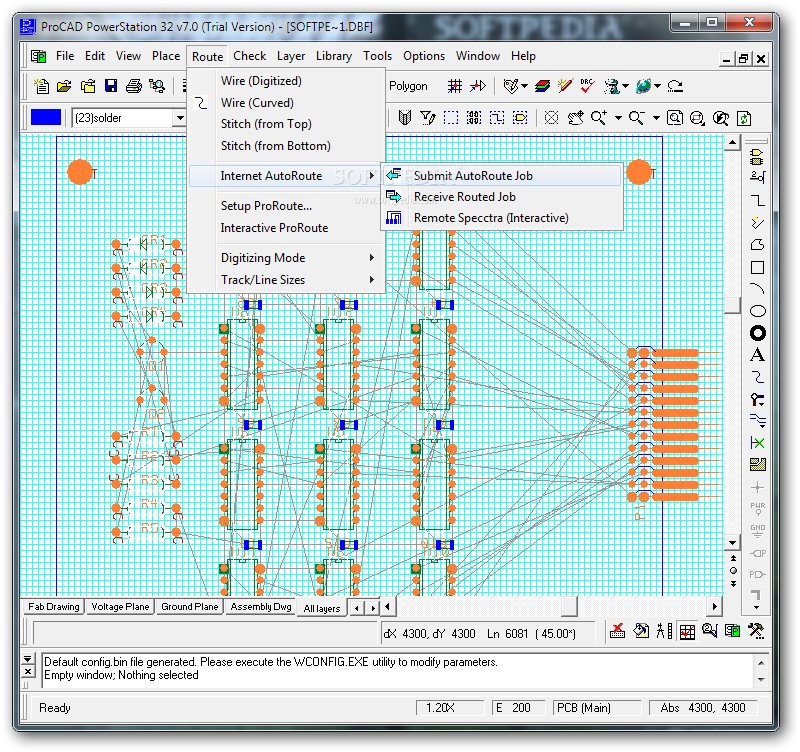Click the zoom out magnifier icon

click(637, 118)
